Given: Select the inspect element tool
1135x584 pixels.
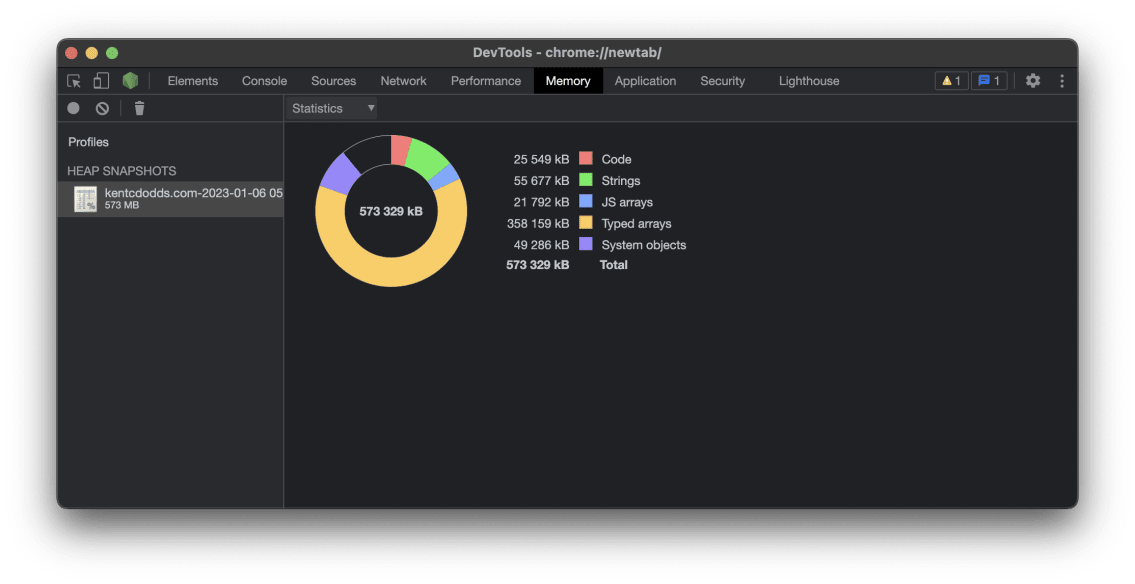Looking at the screenshot, I should click(72, 81).
